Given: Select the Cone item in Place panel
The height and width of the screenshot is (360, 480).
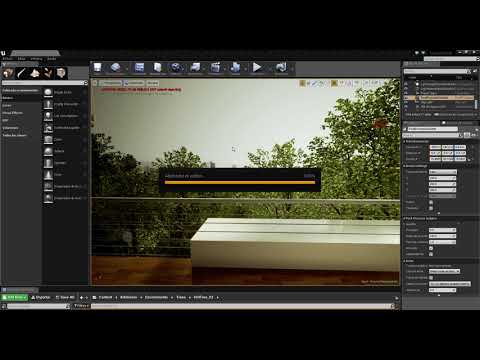Looking at the screenshot, I should click(x=65, y=175).
